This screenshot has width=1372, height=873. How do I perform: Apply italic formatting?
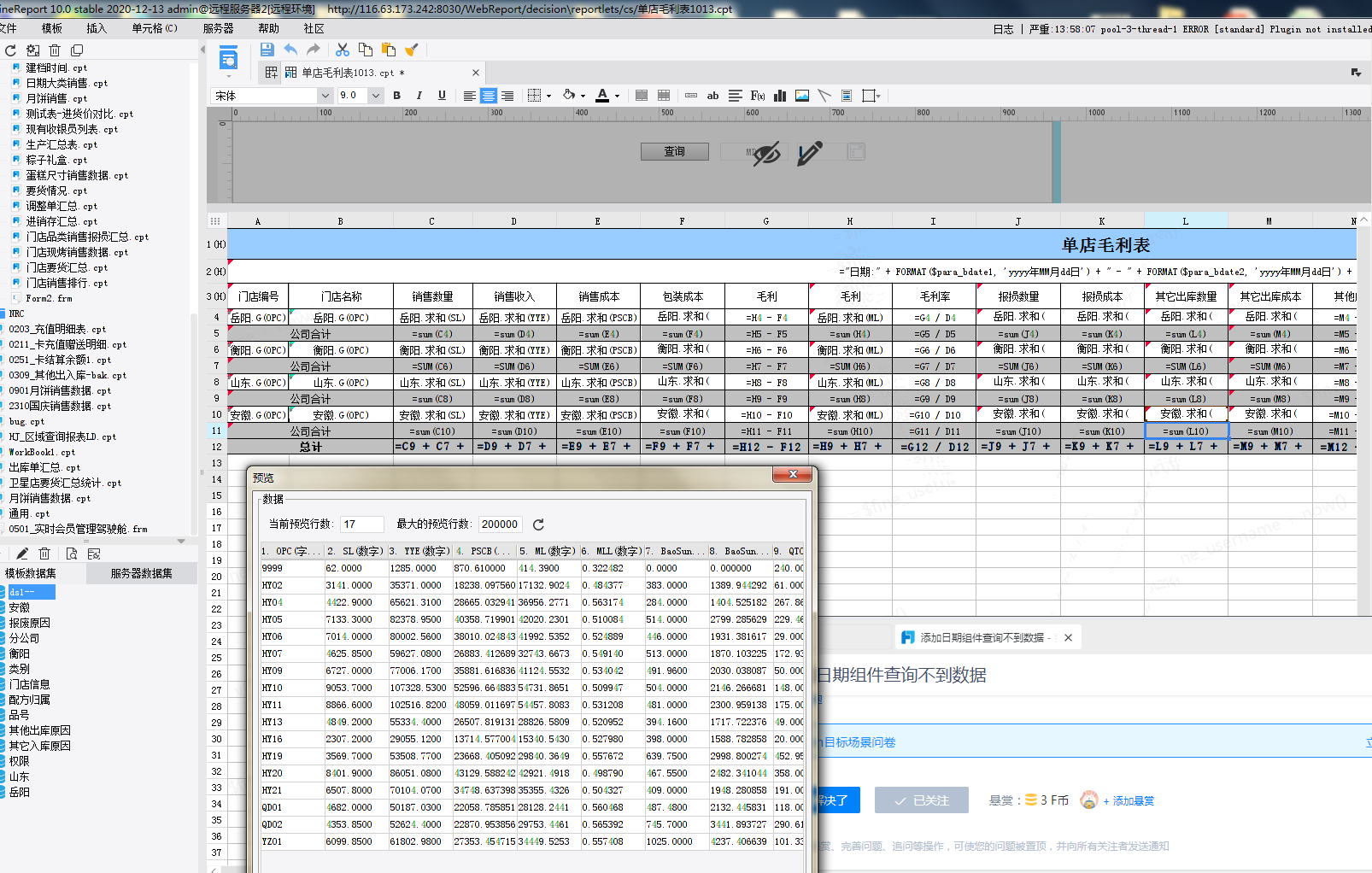(x=419, y=96)
